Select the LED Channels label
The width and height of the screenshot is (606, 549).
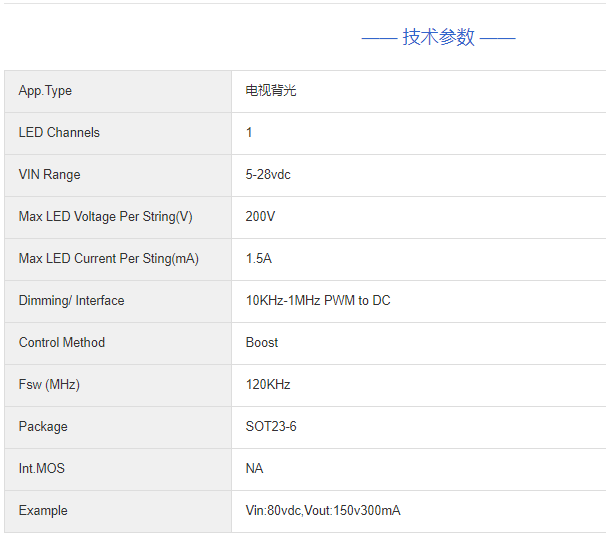pyautogui.click(x=59, y=133)
